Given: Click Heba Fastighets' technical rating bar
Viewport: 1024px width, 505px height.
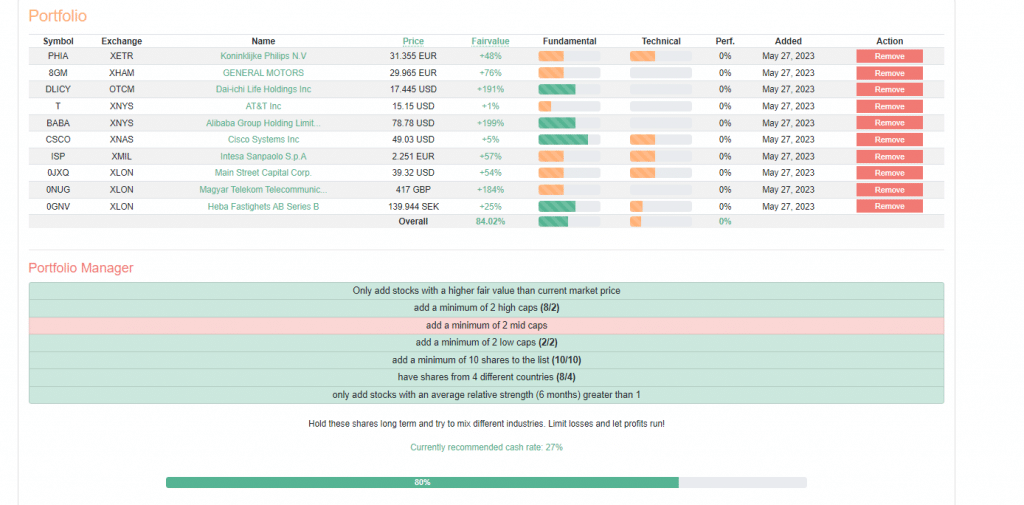Looking at the screenshot, I should tap(660, 206).
